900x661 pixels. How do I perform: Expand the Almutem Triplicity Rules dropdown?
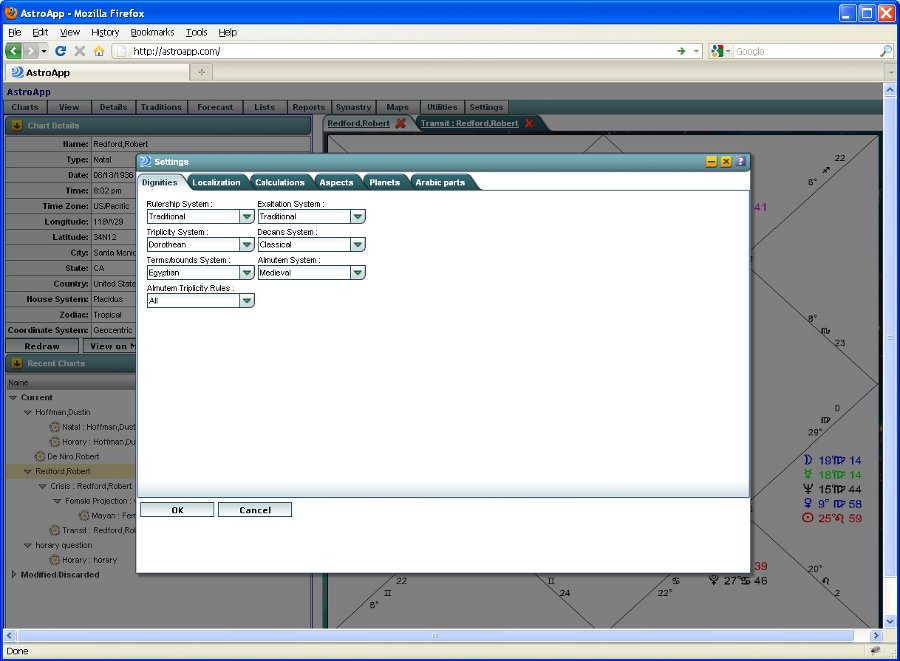click(x=246, y=300)
